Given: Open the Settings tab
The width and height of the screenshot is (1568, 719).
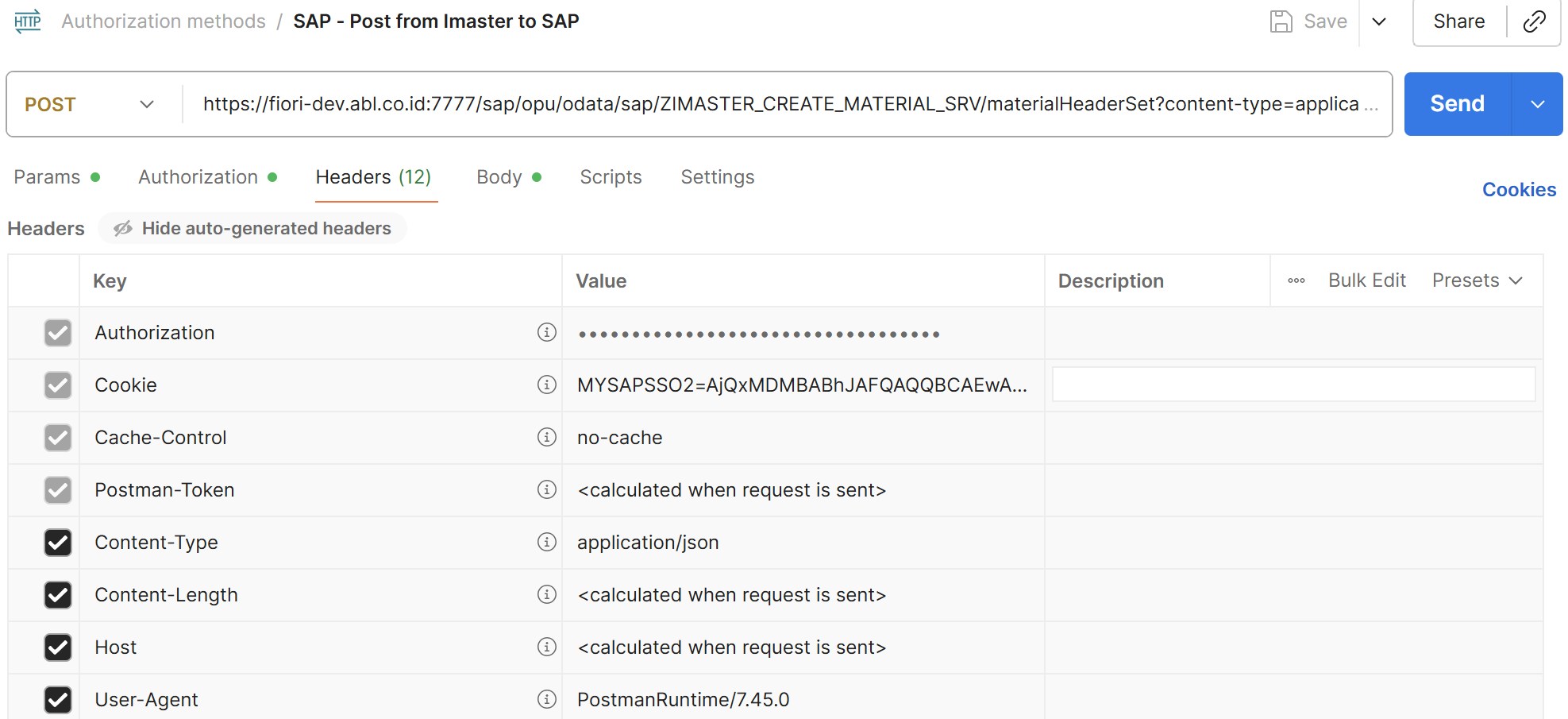Looking at the screenshot, I should pos(718,177).
